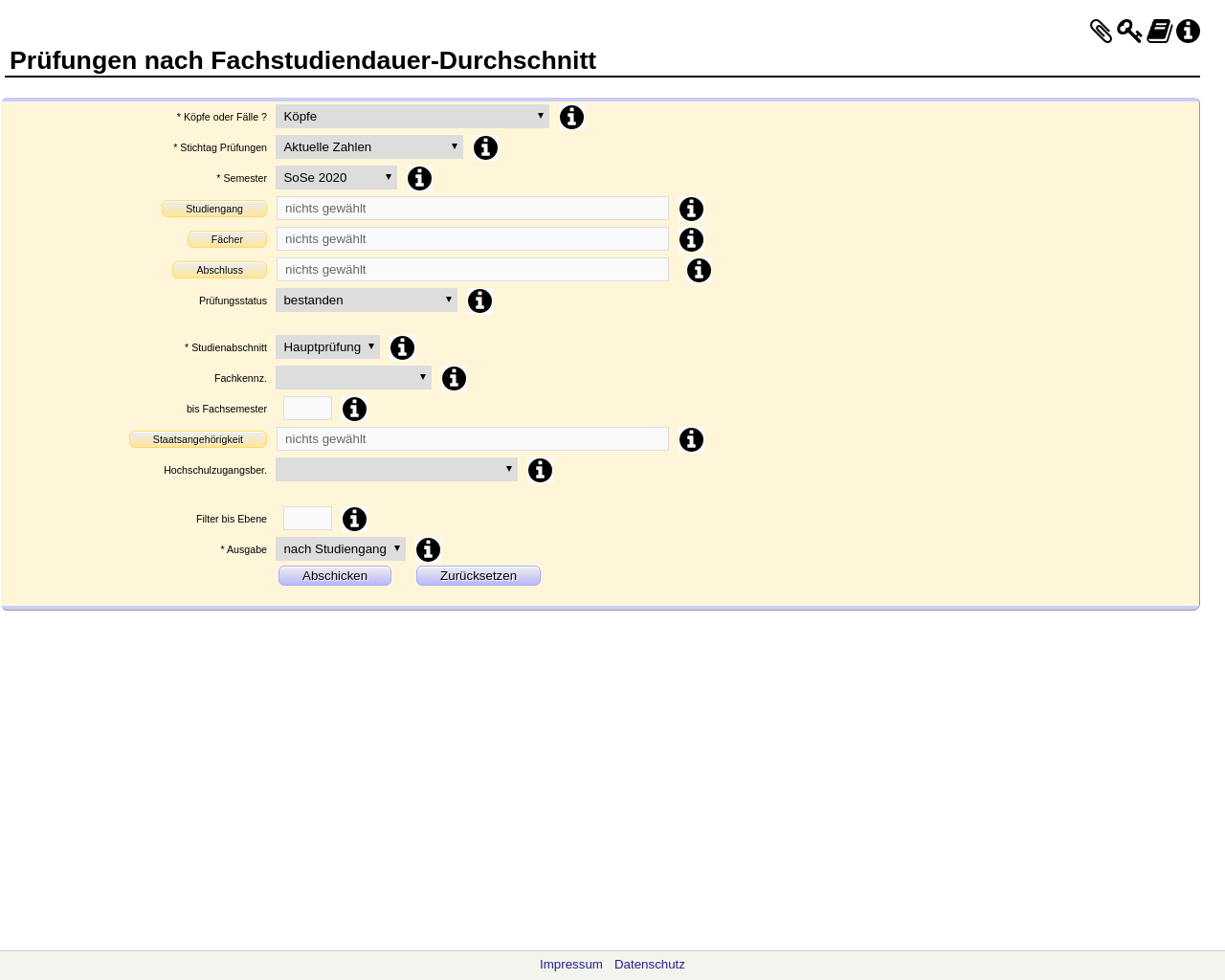Show info for Staatsangehörigkeit field
Image resolution: width=1225 pixels, height=980 pixels.
pos(691,439)
